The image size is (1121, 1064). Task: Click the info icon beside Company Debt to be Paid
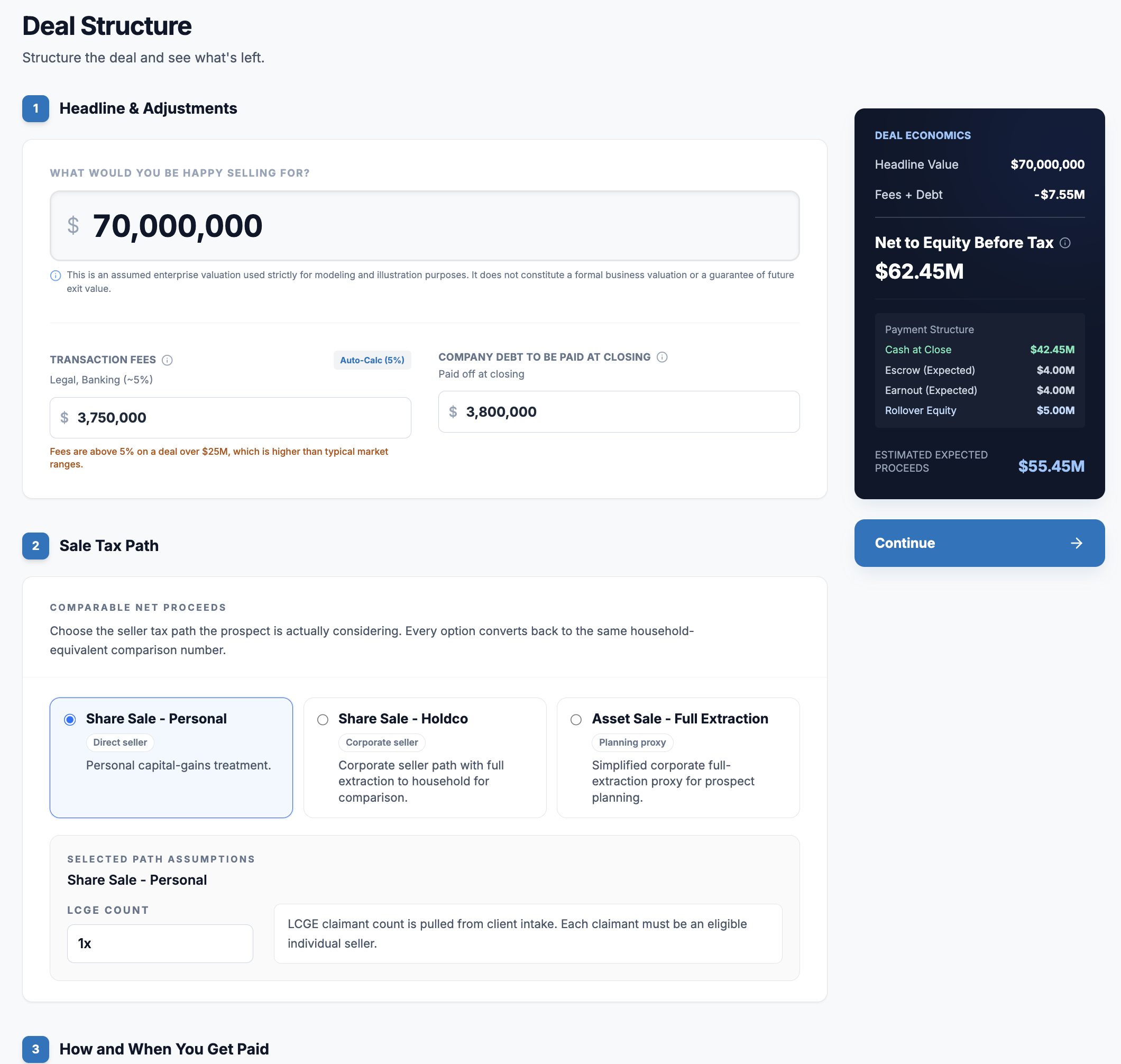(x=662, y=357)
